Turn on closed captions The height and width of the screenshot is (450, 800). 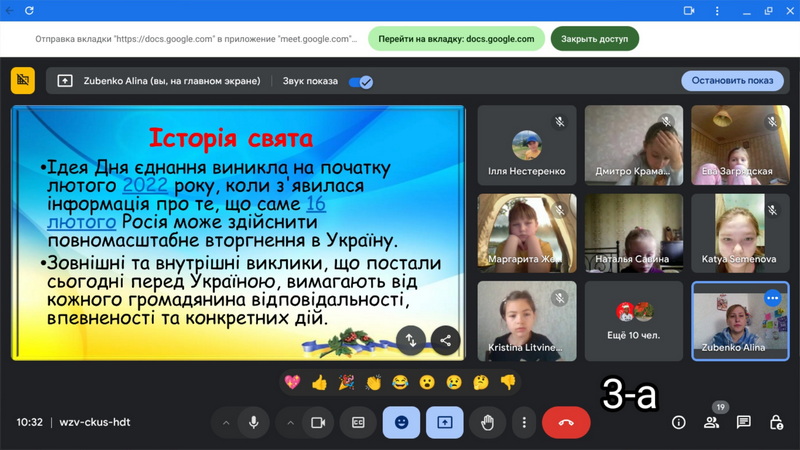pyautogui.click(x=358, y=423)
